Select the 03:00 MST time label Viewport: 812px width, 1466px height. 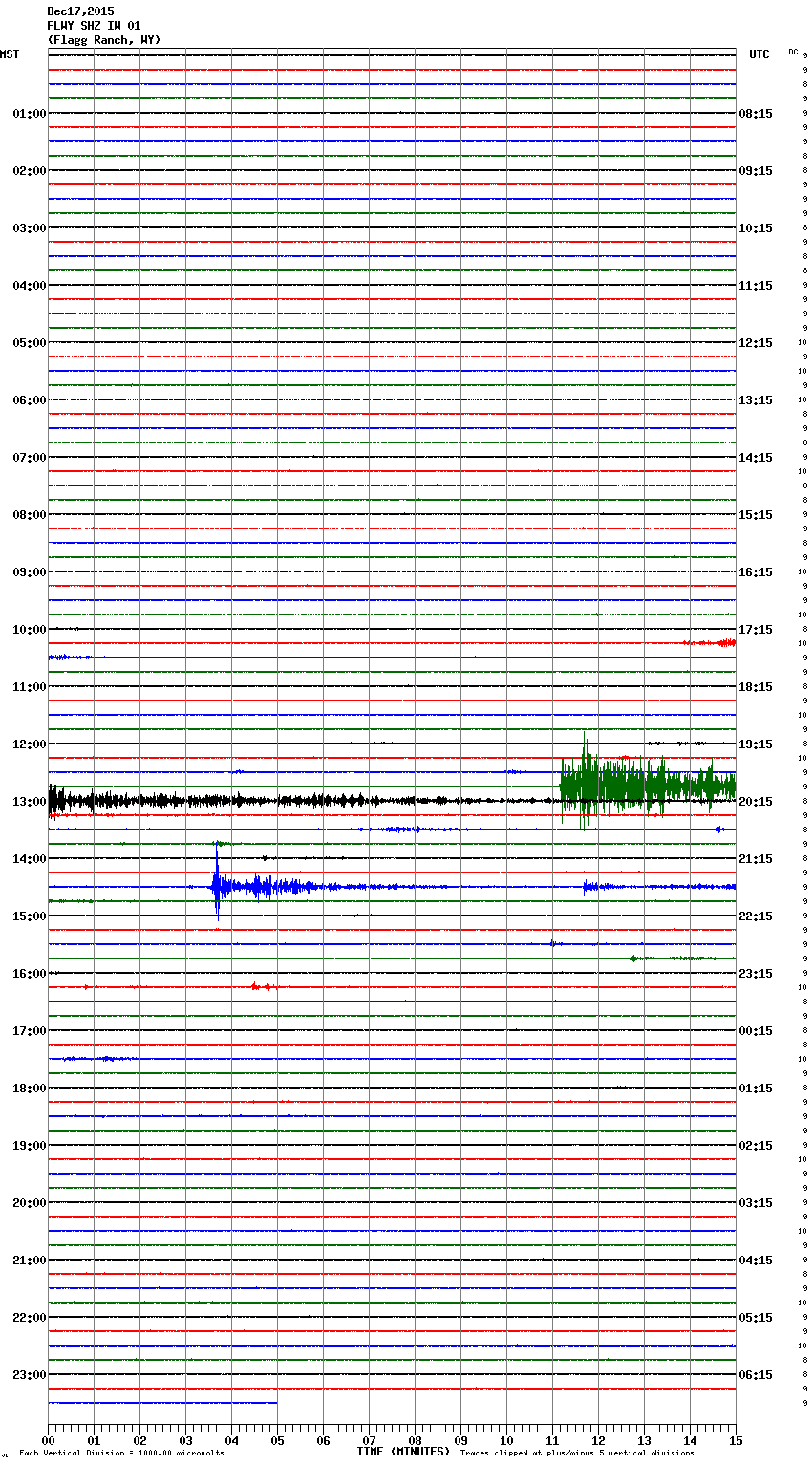pos(30,228)
